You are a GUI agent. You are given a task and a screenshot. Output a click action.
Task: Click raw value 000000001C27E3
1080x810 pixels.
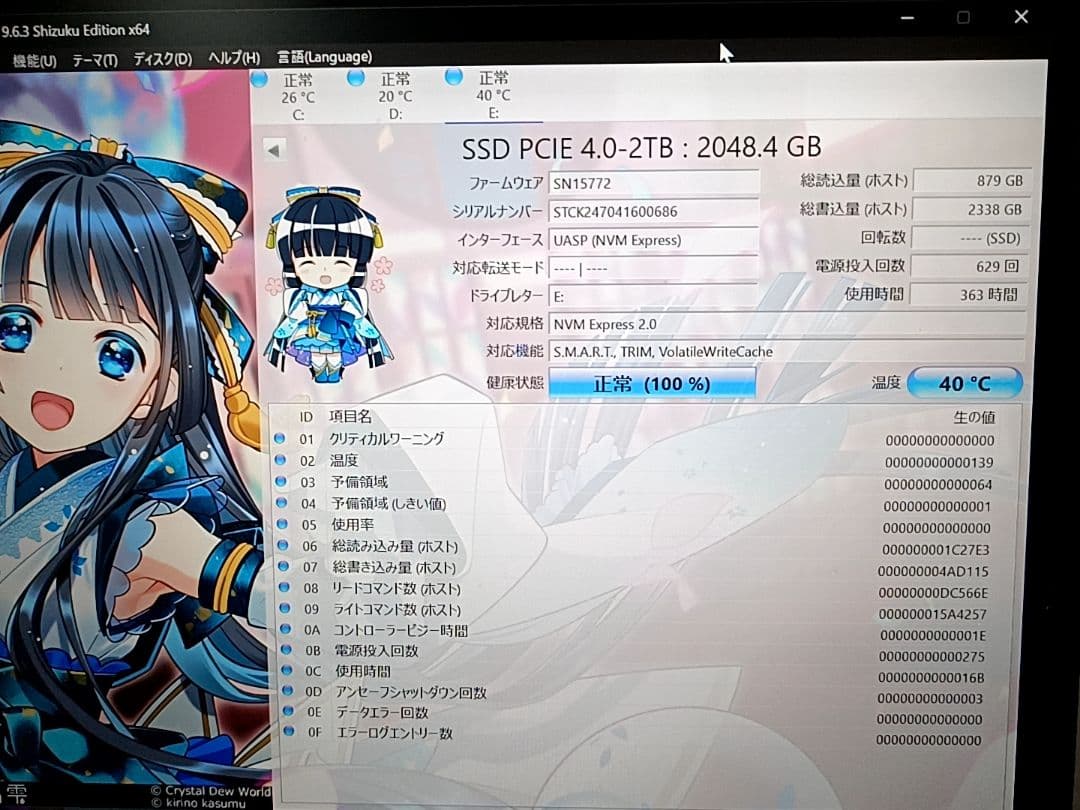[x=935, y=550]
